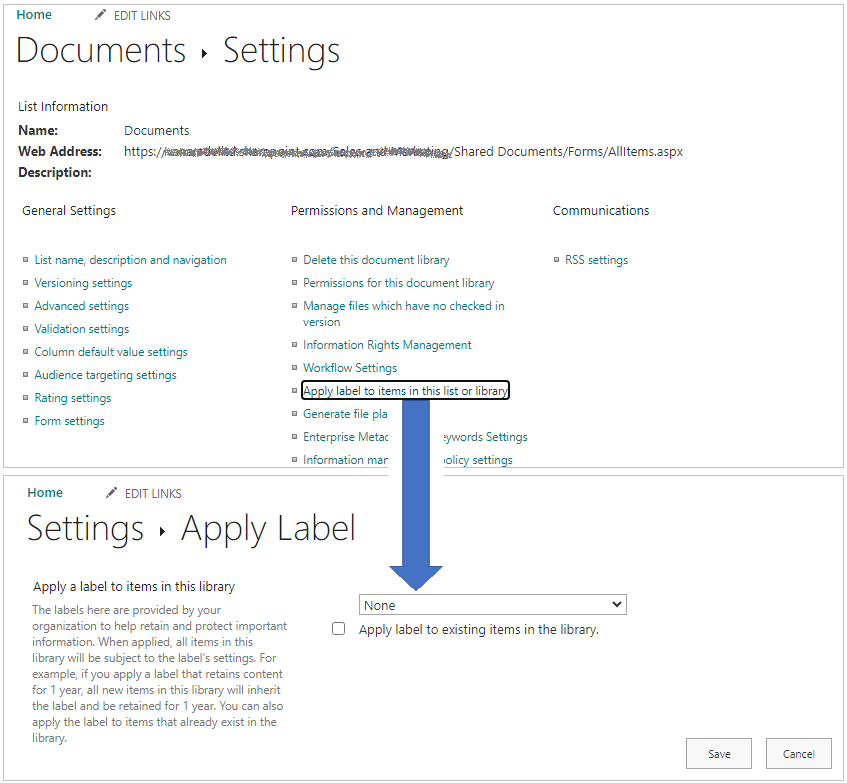
Task: Click the EDIT LINKS pencil icon at top
Action: [x=97, y=14]
